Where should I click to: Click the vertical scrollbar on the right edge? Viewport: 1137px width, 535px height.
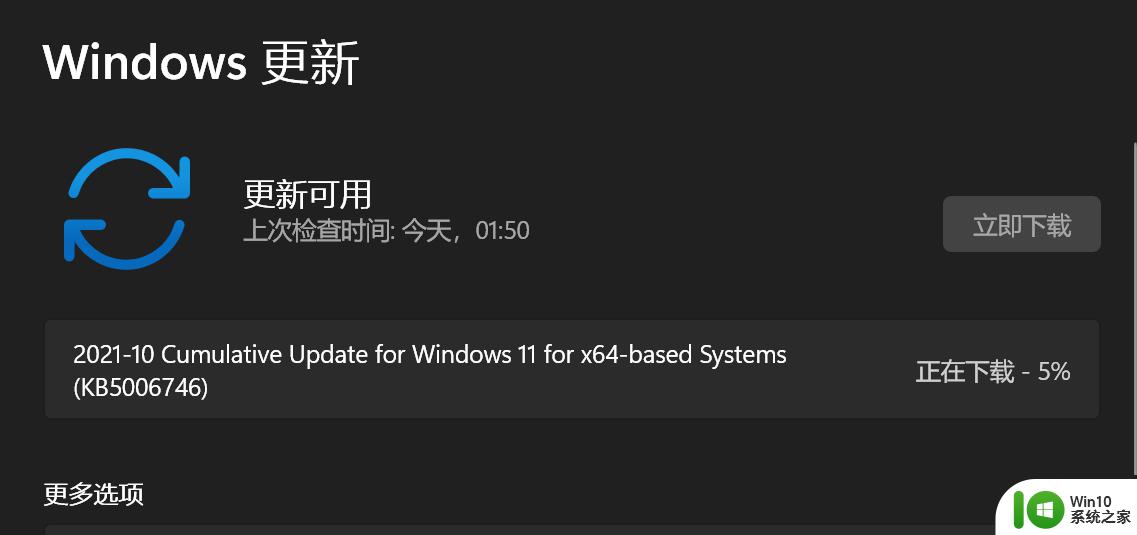[x=1134, y=304]
